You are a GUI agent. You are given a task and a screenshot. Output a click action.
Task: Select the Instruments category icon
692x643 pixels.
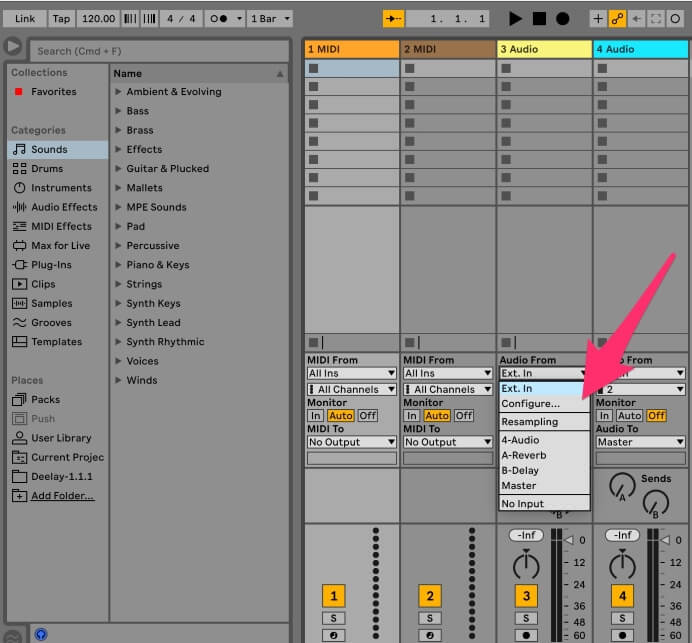coord(19,188)
